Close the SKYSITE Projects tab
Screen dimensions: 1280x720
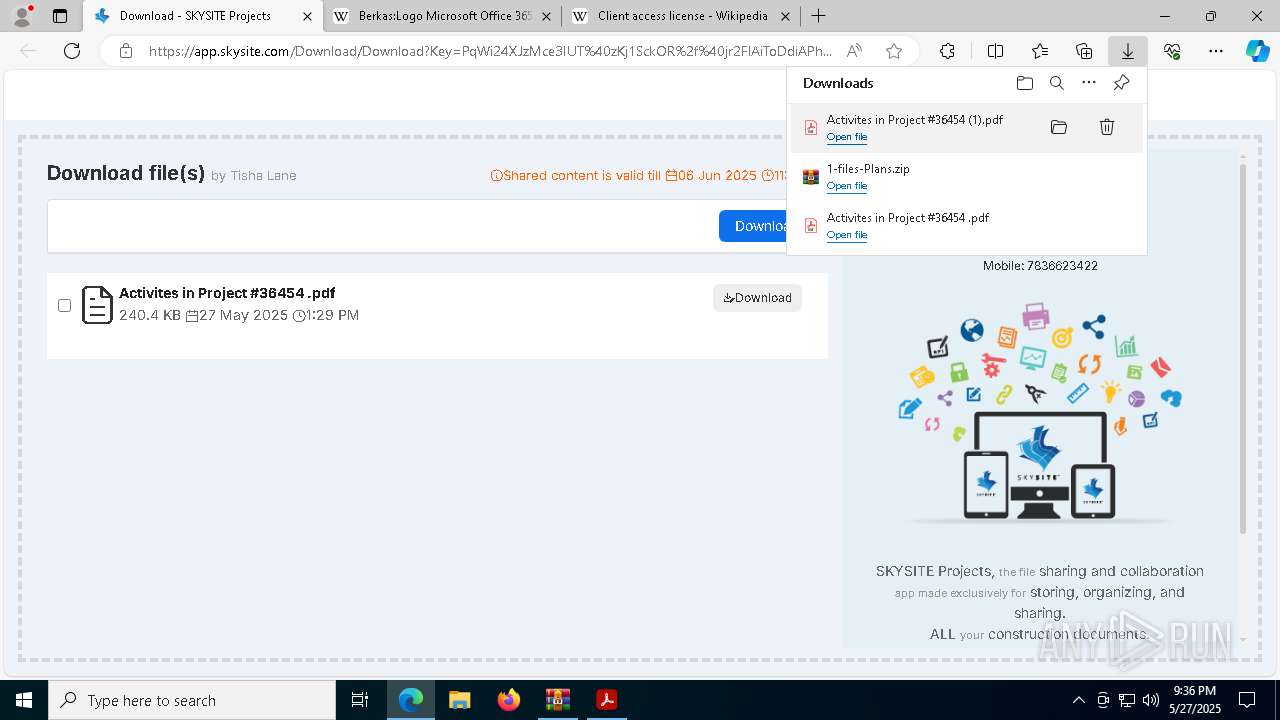point(307,16)
